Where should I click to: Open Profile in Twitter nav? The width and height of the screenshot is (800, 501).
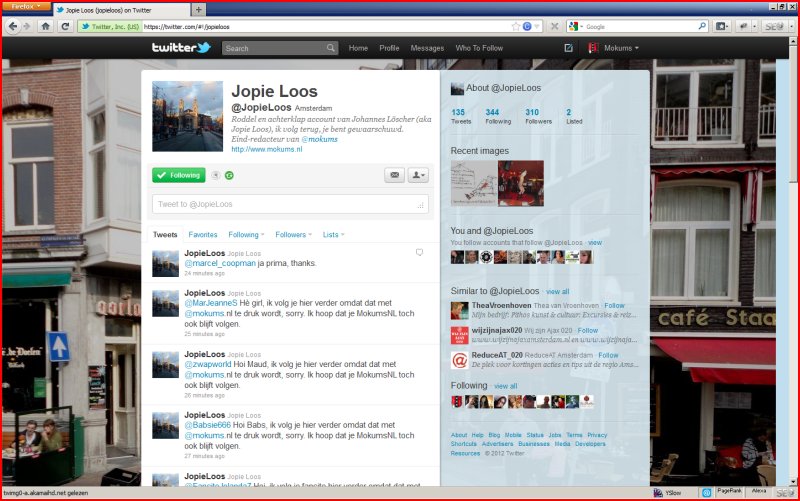[x=389, y=48]
